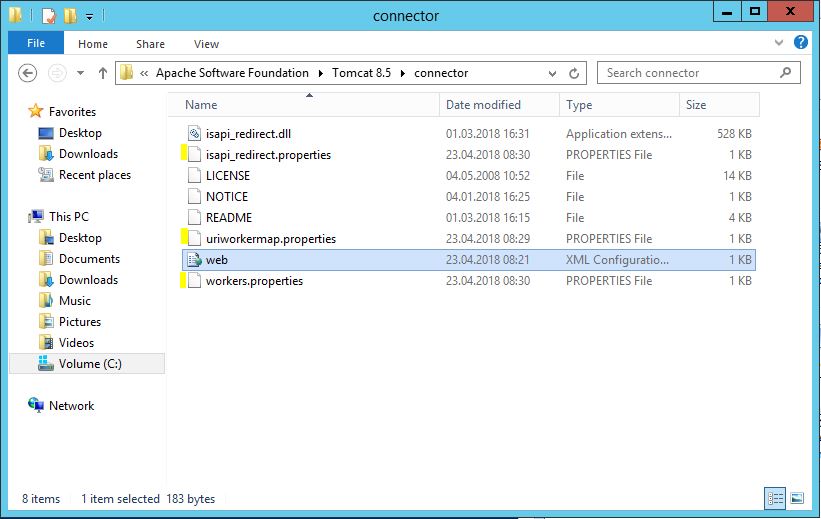Viewport: 821px width, 519px height.
Task: Switch to Details view layout icon
Action: 775,498
